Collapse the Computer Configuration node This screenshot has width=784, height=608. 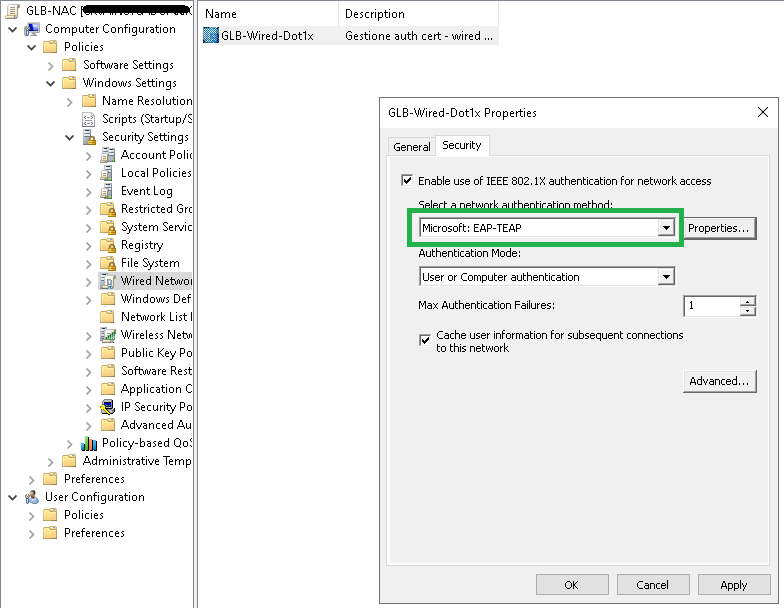tap(12, 30)
